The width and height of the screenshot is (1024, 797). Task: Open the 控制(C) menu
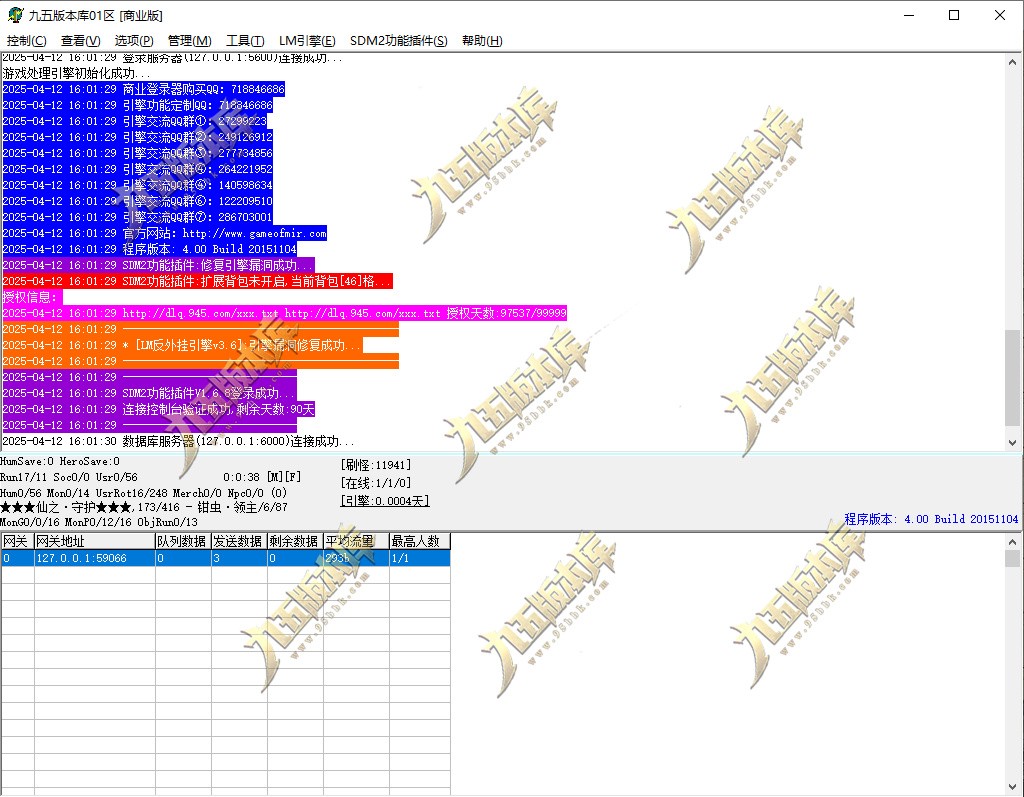27,41
